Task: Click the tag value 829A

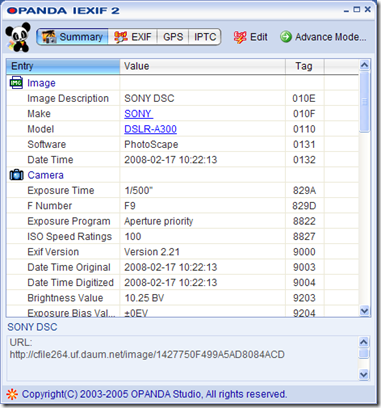Action: 304,190
